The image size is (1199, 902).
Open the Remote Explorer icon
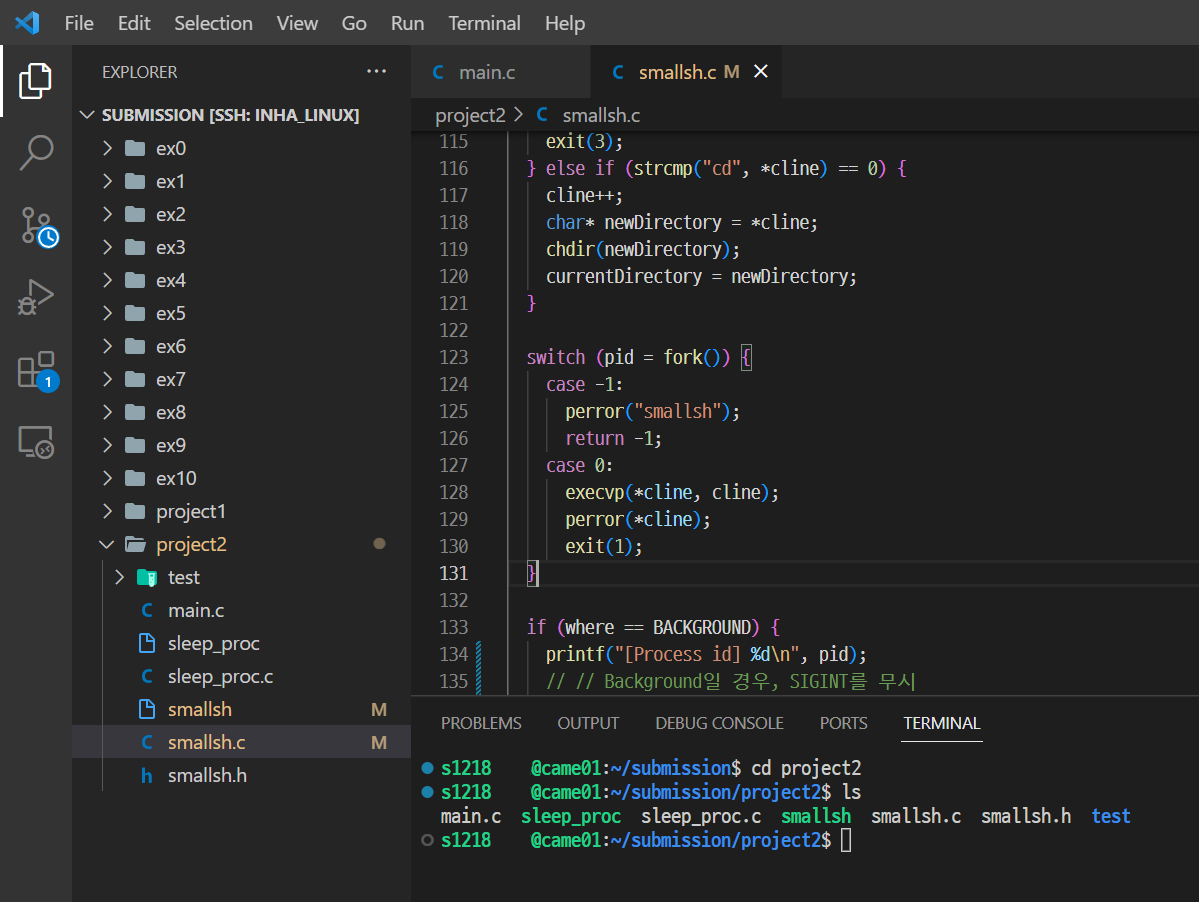pyautogui.click(x=35, y=442)
